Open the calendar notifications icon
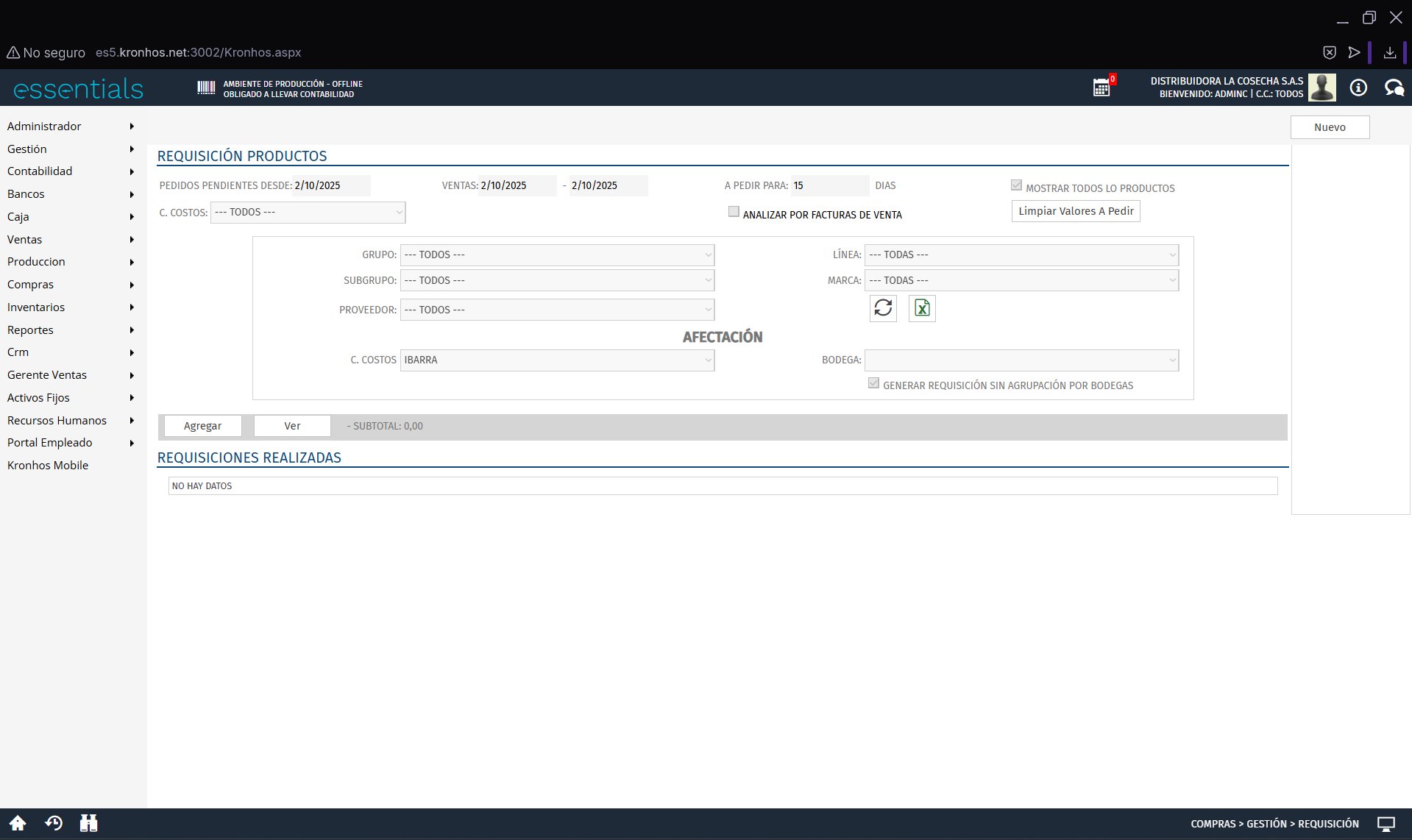1412x840 pixels. (x=1101, y=88)
